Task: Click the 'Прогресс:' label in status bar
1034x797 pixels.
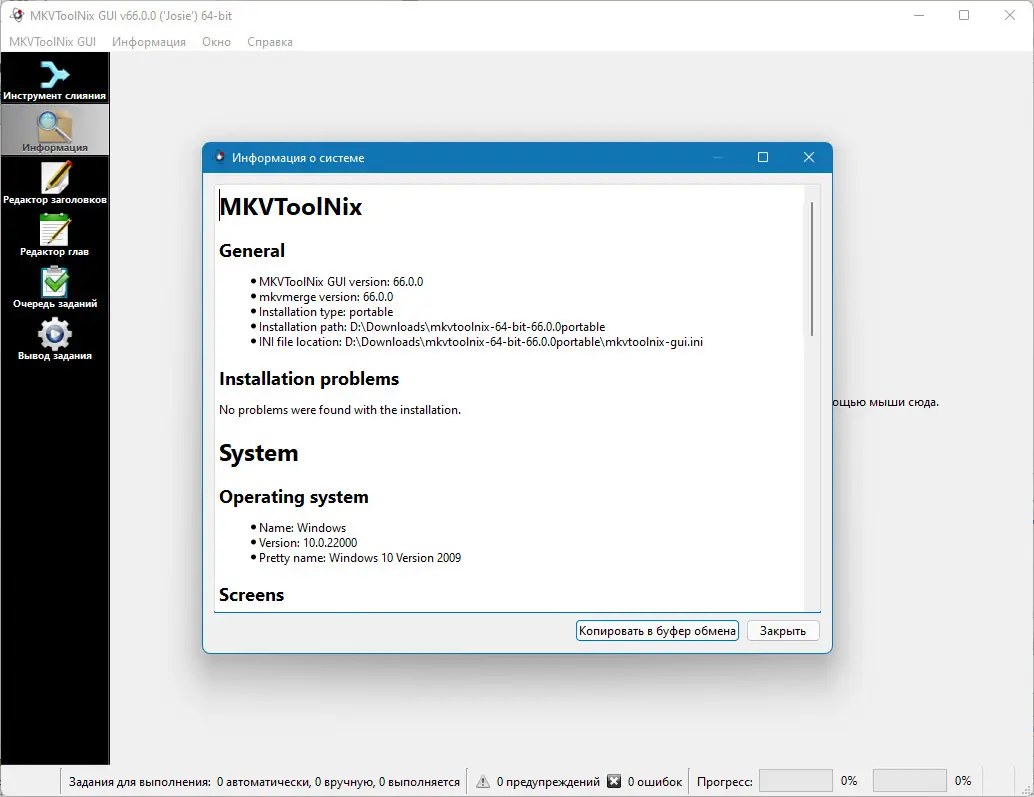Action: pyautogui.click(x=725, y=782)
